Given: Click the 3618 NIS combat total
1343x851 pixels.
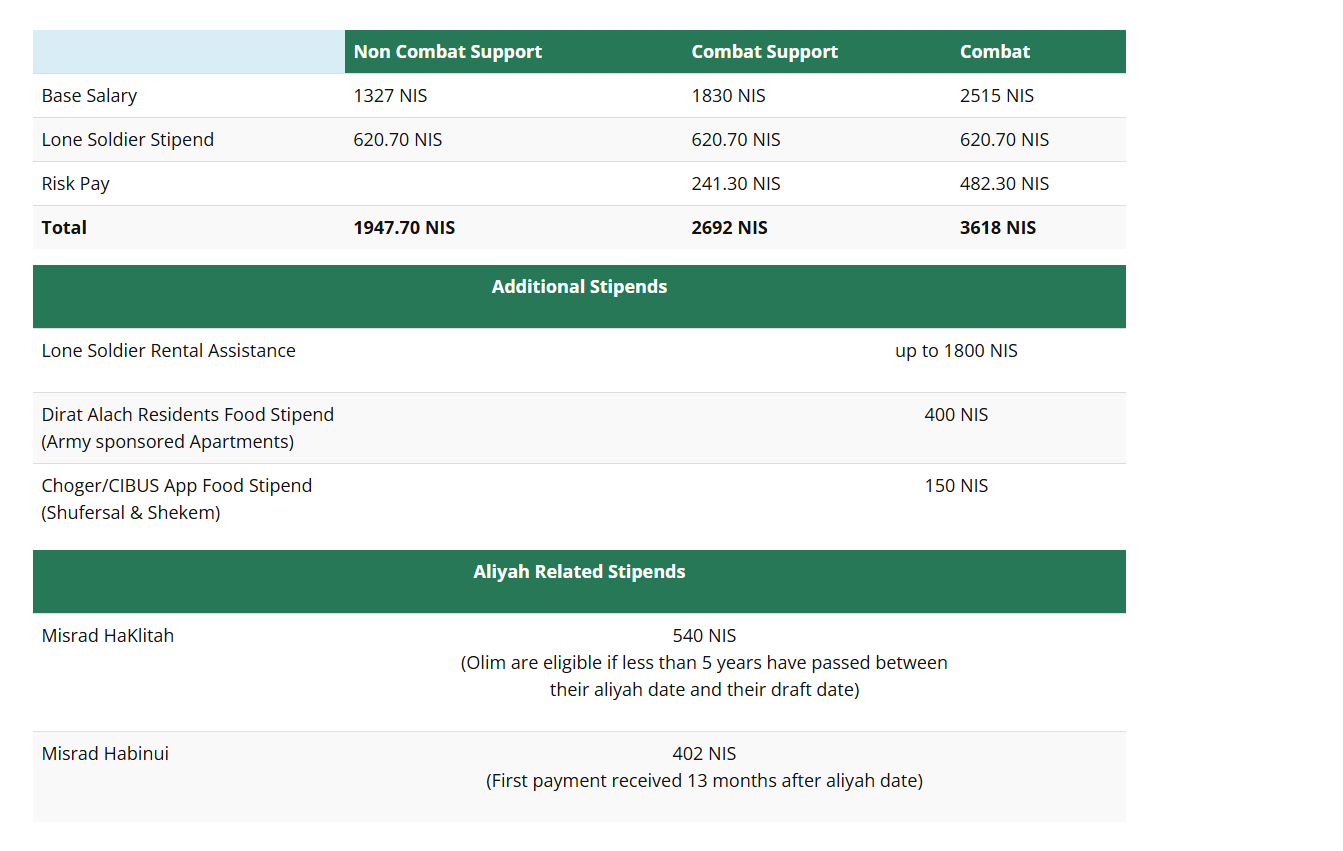Looking at the screenshot, I should pos(997,228).
